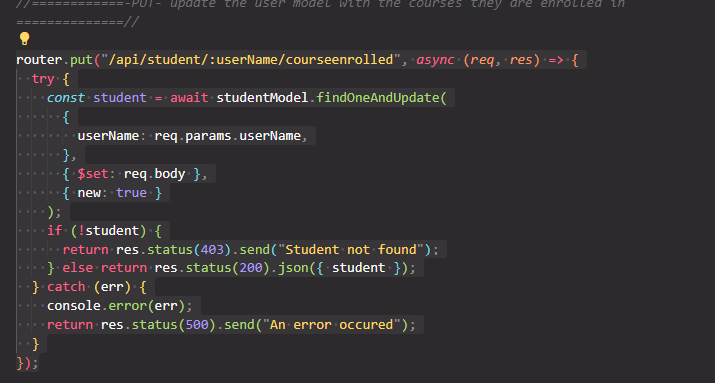Screen dimensions: 715x383
Task: Click the else keyword
Action: point(78,268)
